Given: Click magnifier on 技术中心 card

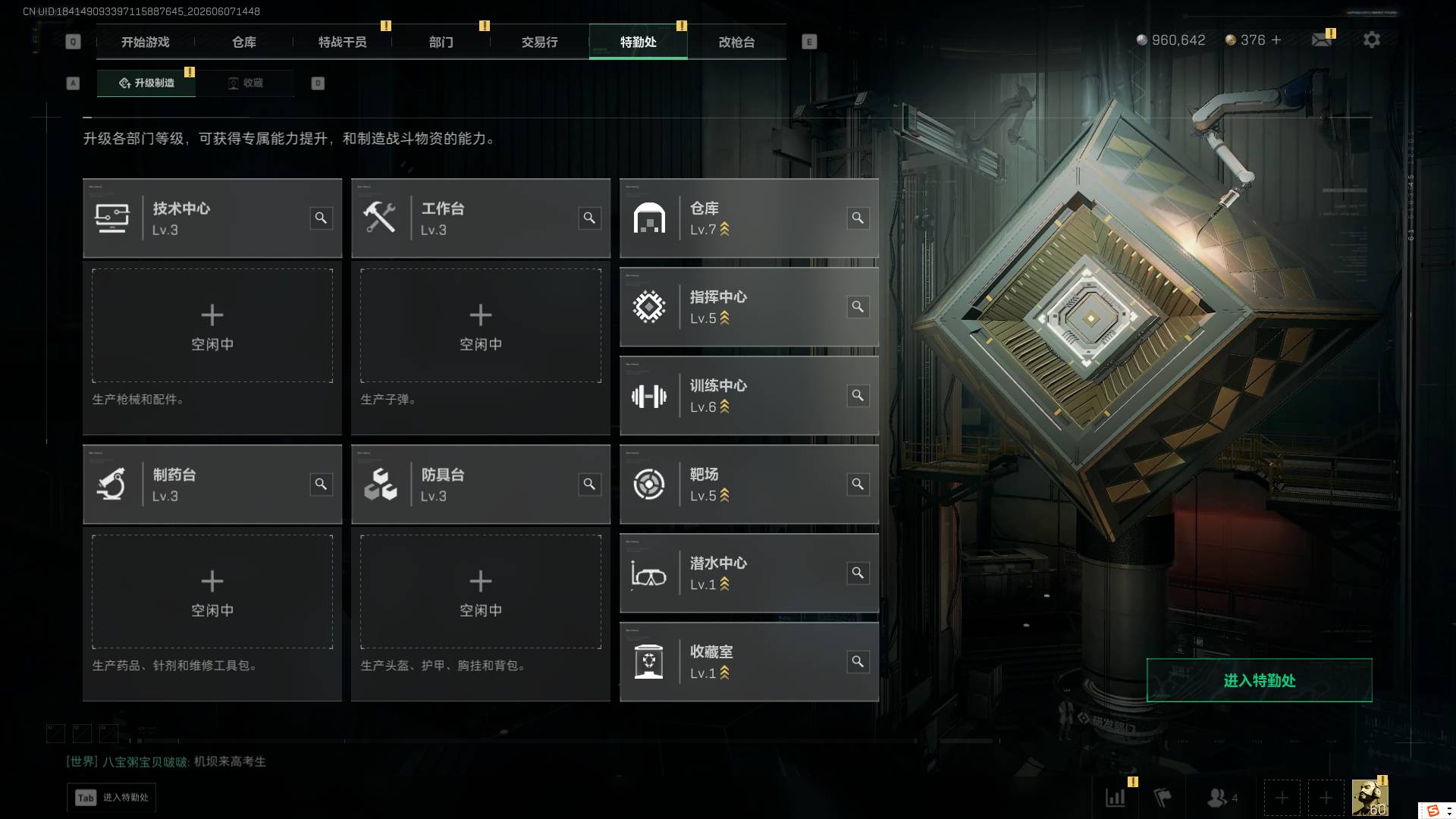Looking at the screenshot, I should tap(321, 218).
